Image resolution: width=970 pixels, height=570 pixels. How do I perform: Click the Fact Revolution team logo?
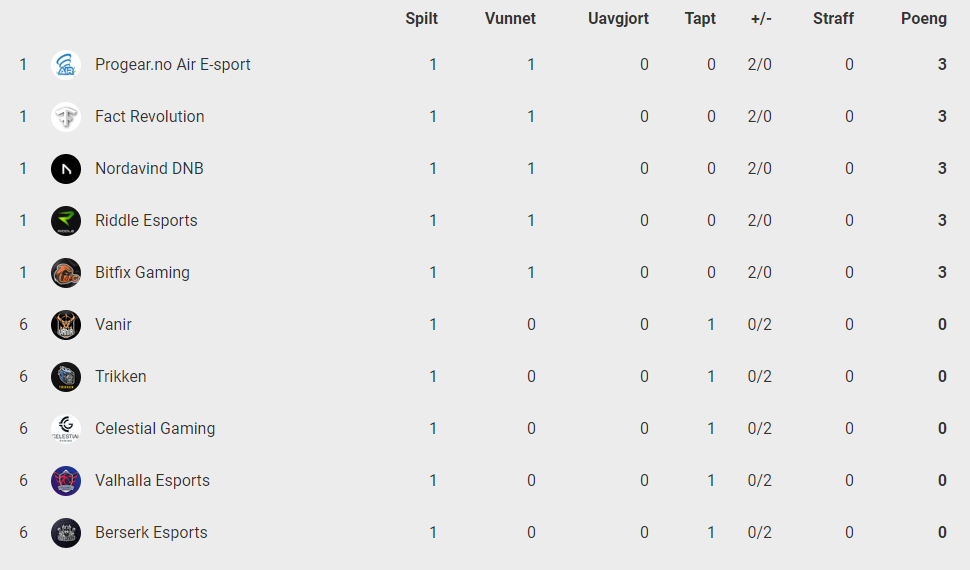[x=66, y=117]
